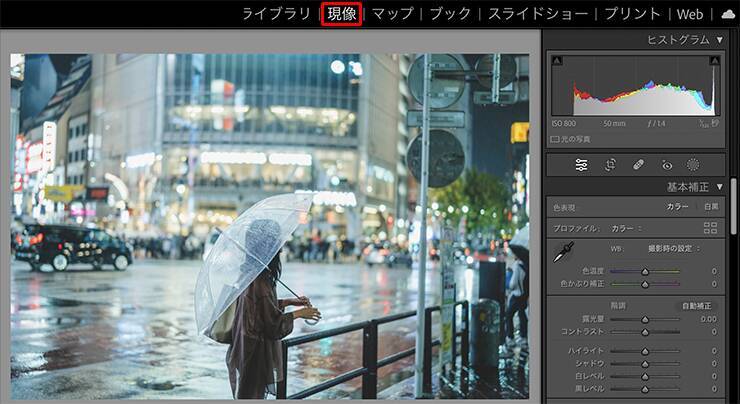
Task: Collapse the 基本補正 panel
Action: [719, 187]
